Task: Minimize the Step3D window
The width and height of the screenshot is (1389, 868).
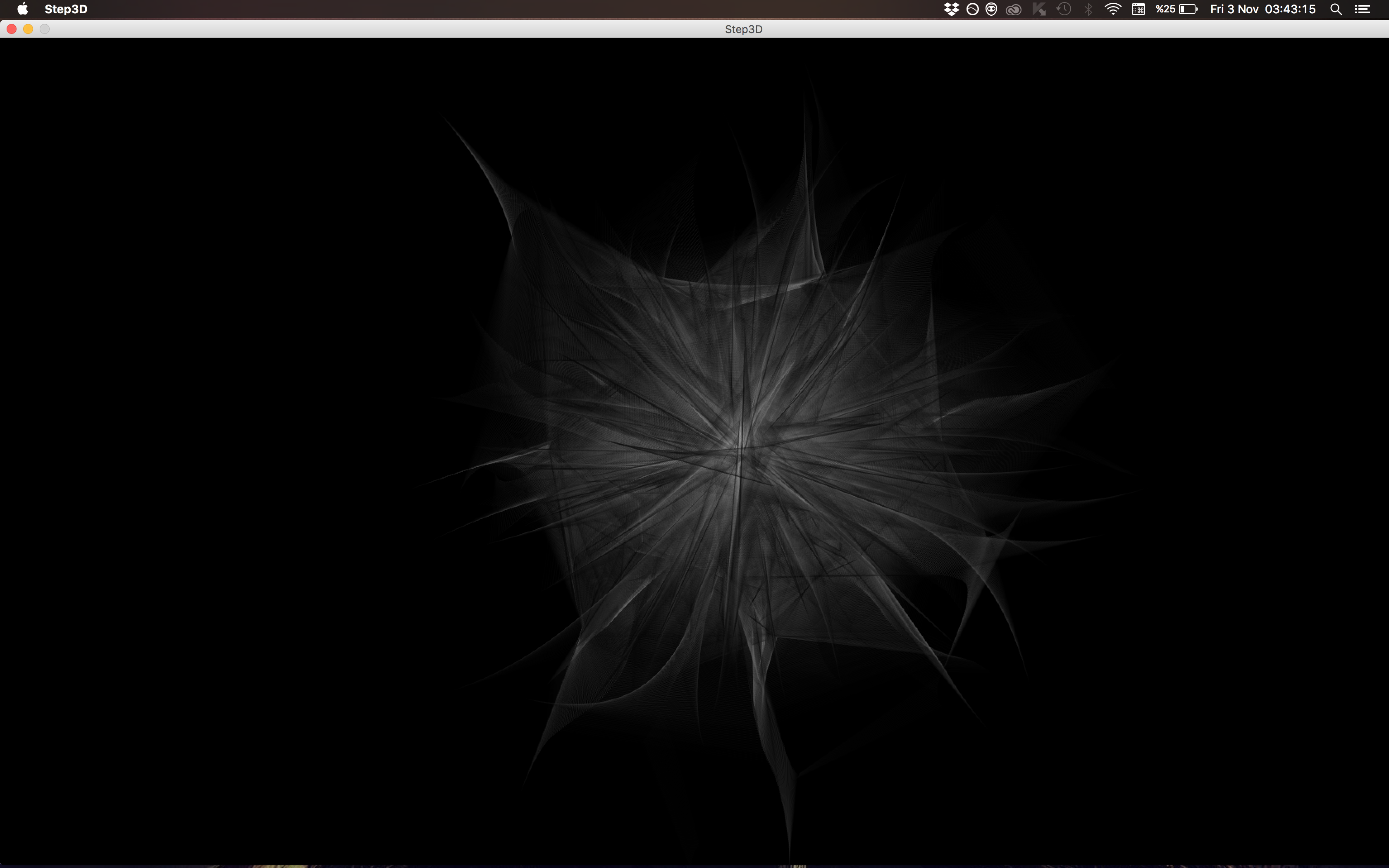Action: (28, 29)
